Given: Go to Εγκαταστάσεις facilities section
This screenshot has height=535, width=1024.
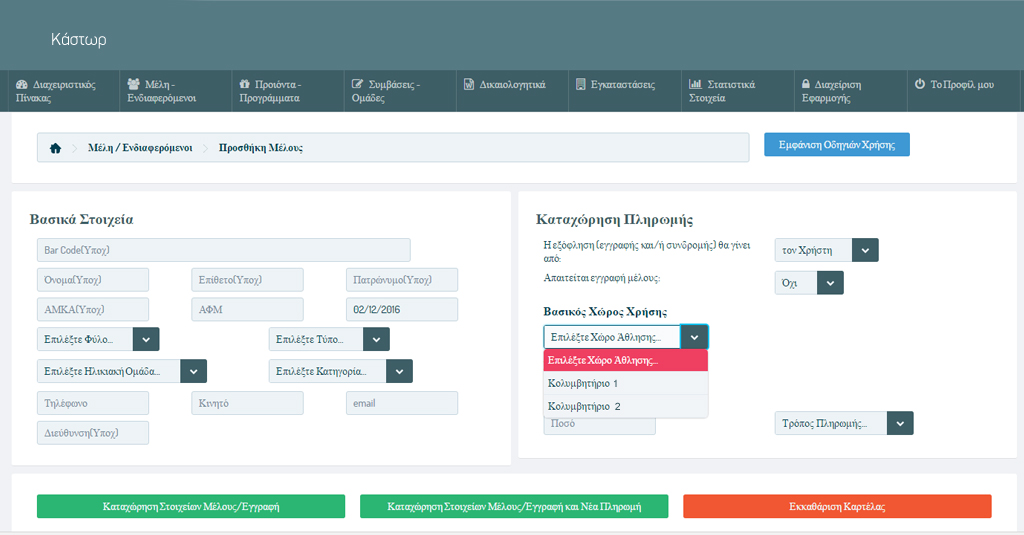Looking at the screenshot, I should [616, 85].
